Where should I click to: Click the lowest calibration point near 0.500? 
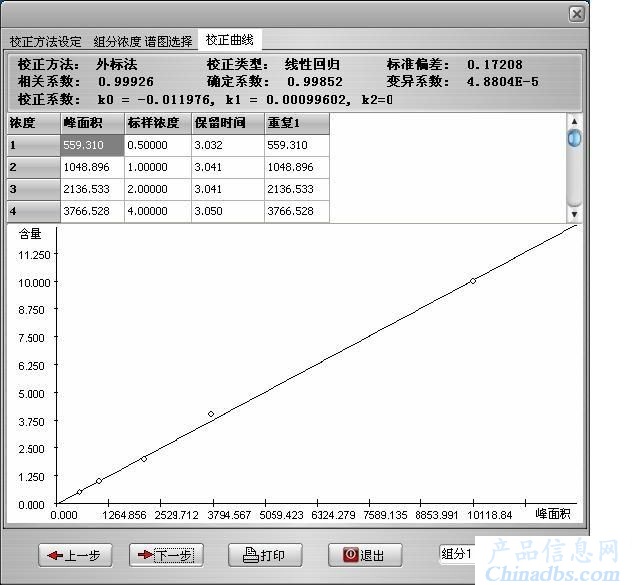[x=80, y=492]
